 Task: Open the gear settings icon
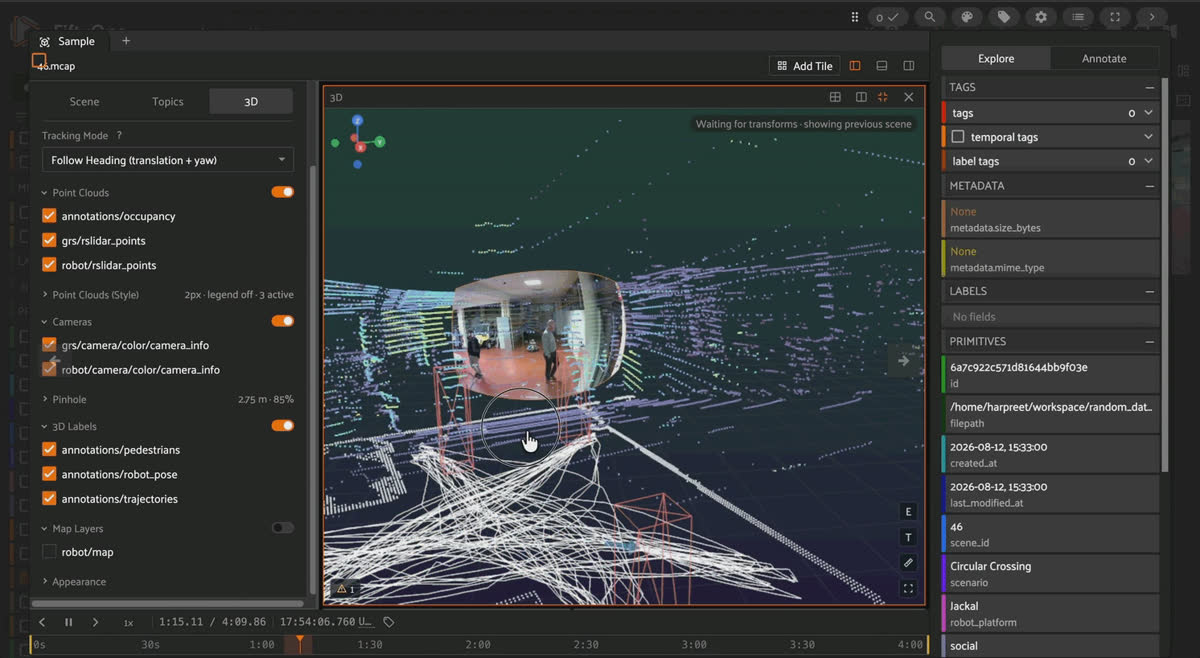coord(1041,17)
